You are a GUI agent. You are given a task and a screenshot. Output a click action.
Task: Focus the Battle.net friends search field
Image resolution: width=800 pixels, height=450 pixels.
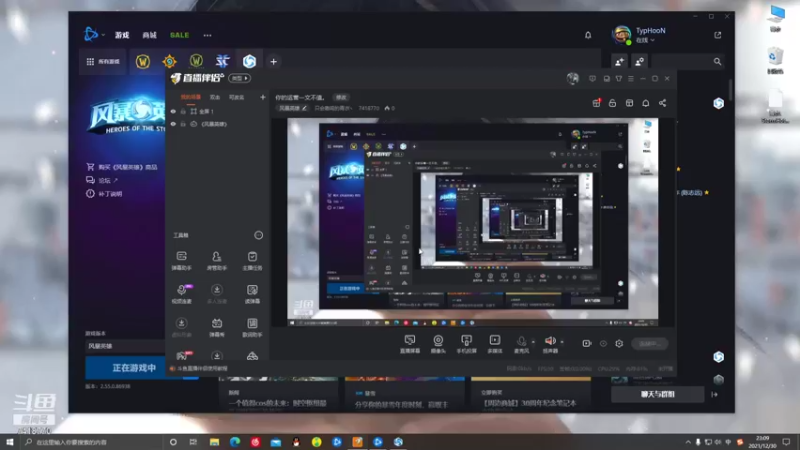tap(689, 62)
